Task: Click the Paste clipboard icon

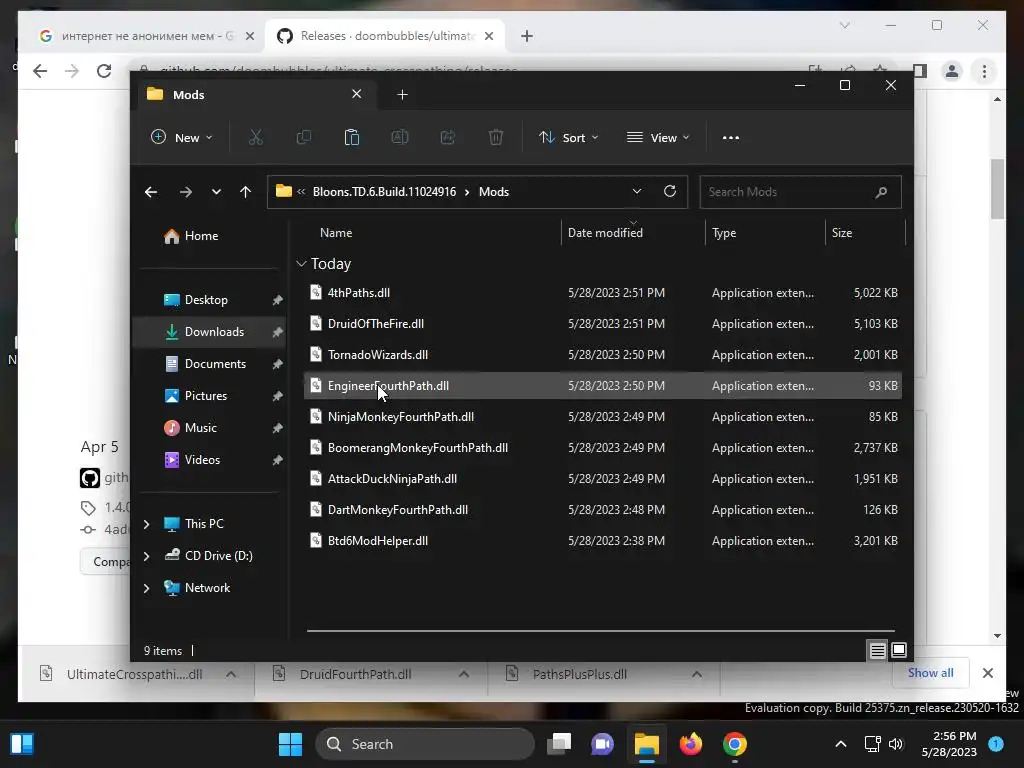Action: click(351, 137)
